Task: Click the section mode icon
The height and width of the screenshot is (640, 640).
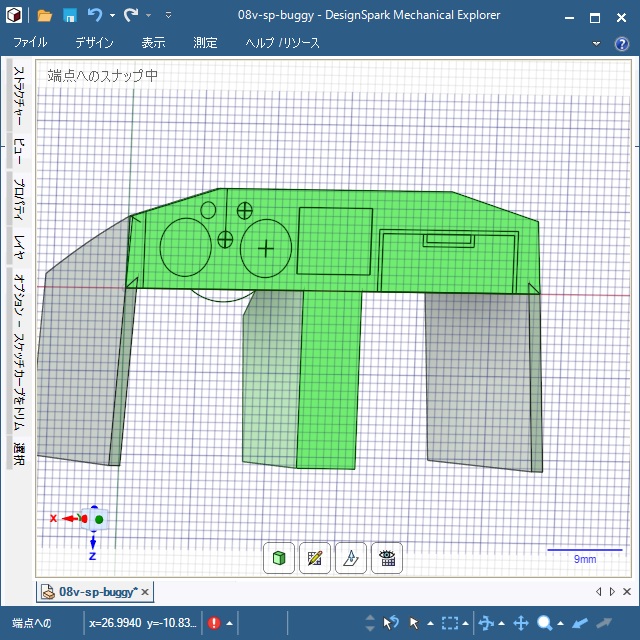Action: pyautogui.click(x=351, y=558)
